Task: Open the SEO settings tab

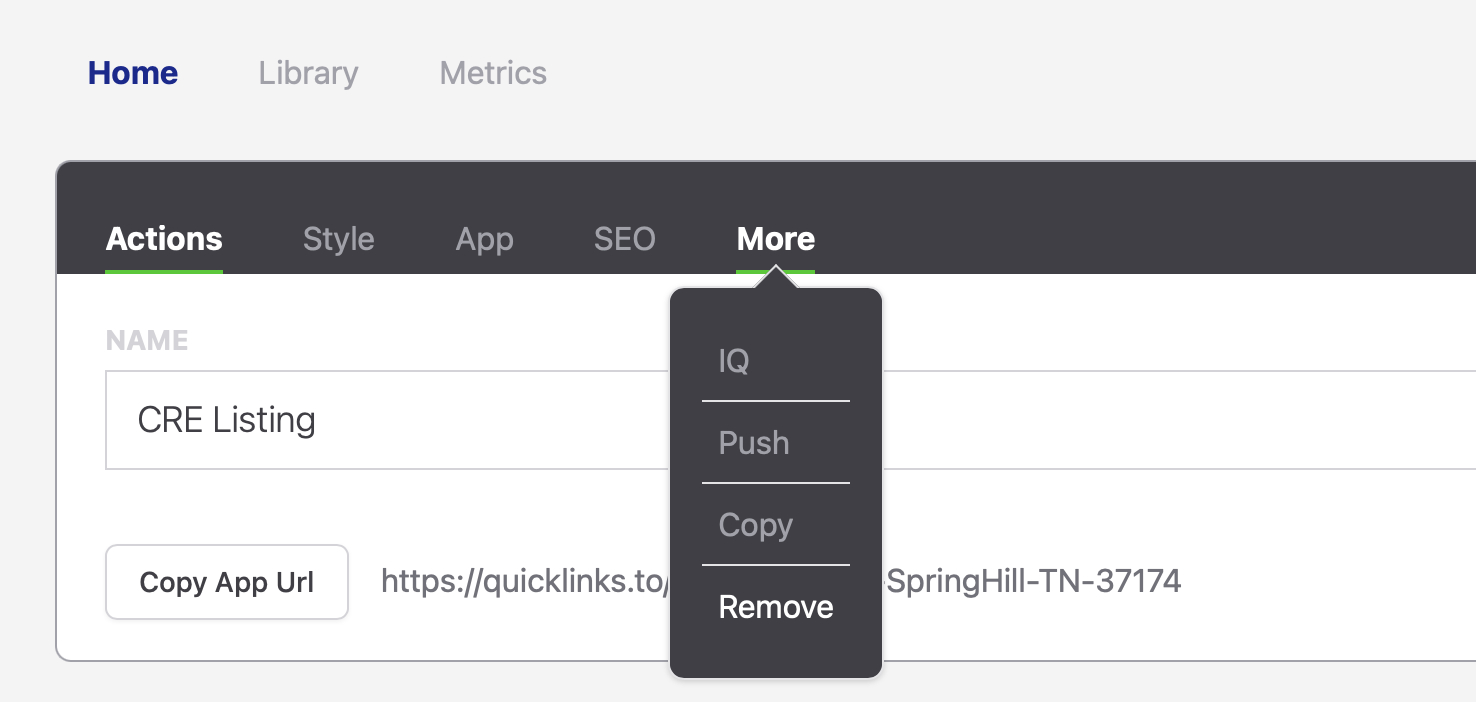Action: [624, 239]
